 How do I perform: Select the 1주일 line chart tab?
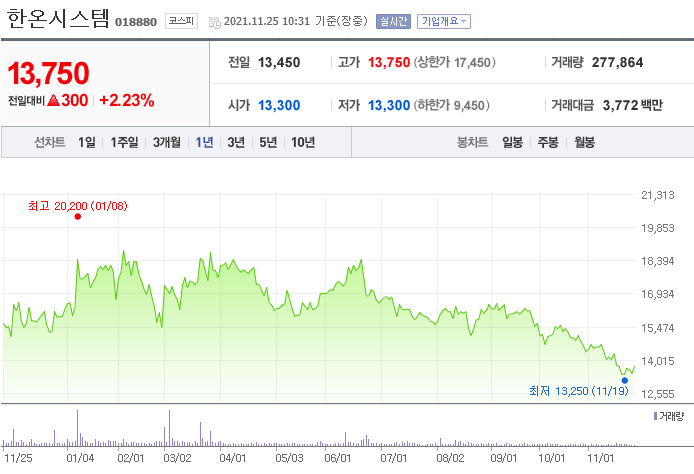[124, 143]
